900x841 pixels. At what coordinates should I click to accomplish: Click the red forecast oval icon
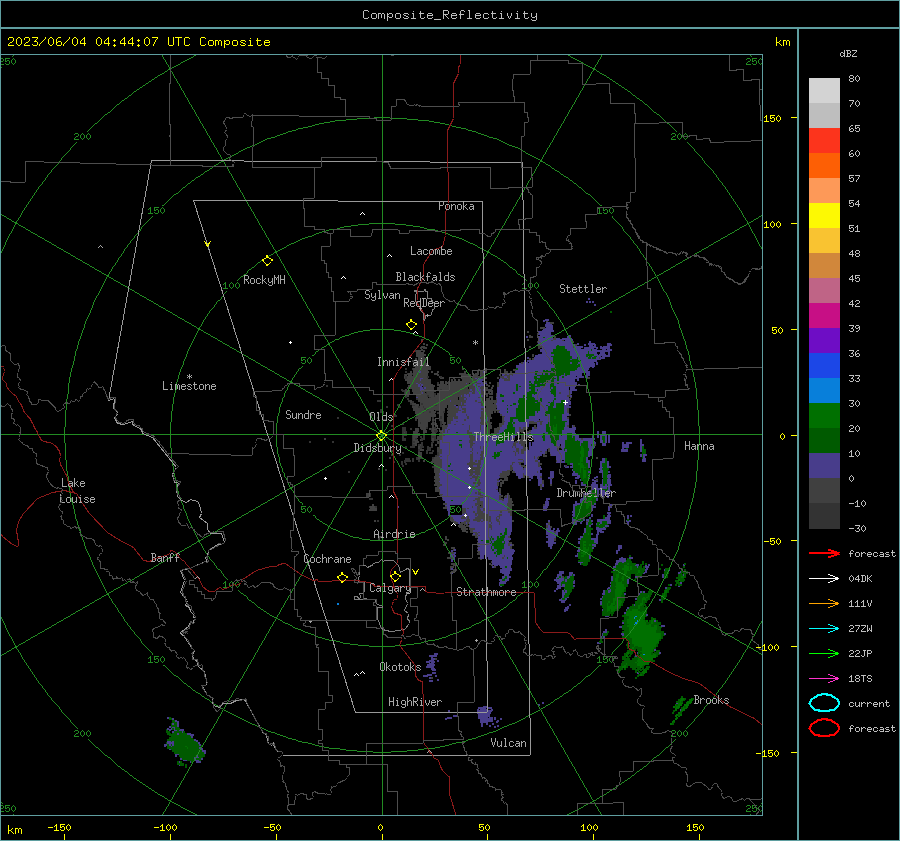click(824, 728)
